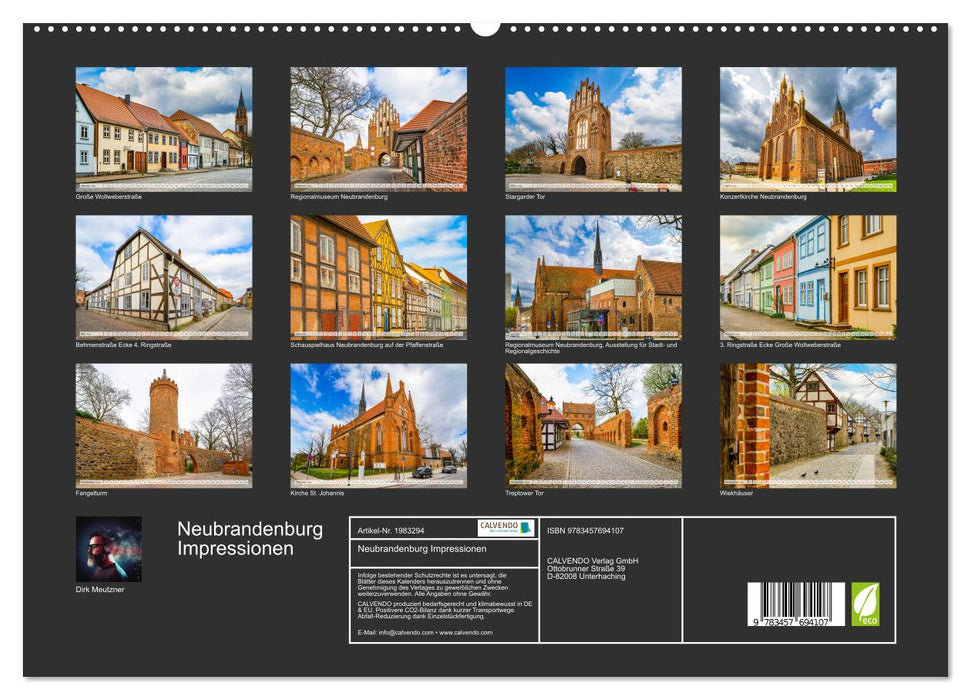Select the ISBN 9783457694107 text

[x=584, y=531]
